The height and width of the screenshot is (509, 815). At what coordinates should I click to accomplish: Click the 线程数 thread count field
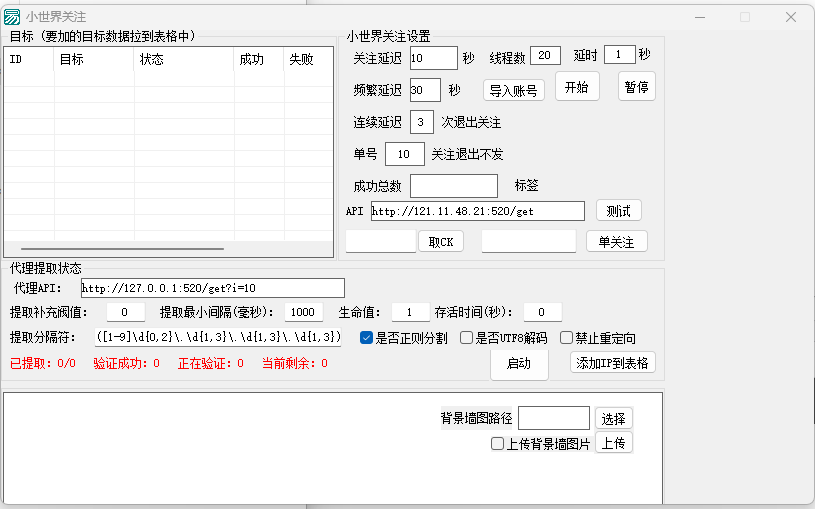tap(545, 56)
